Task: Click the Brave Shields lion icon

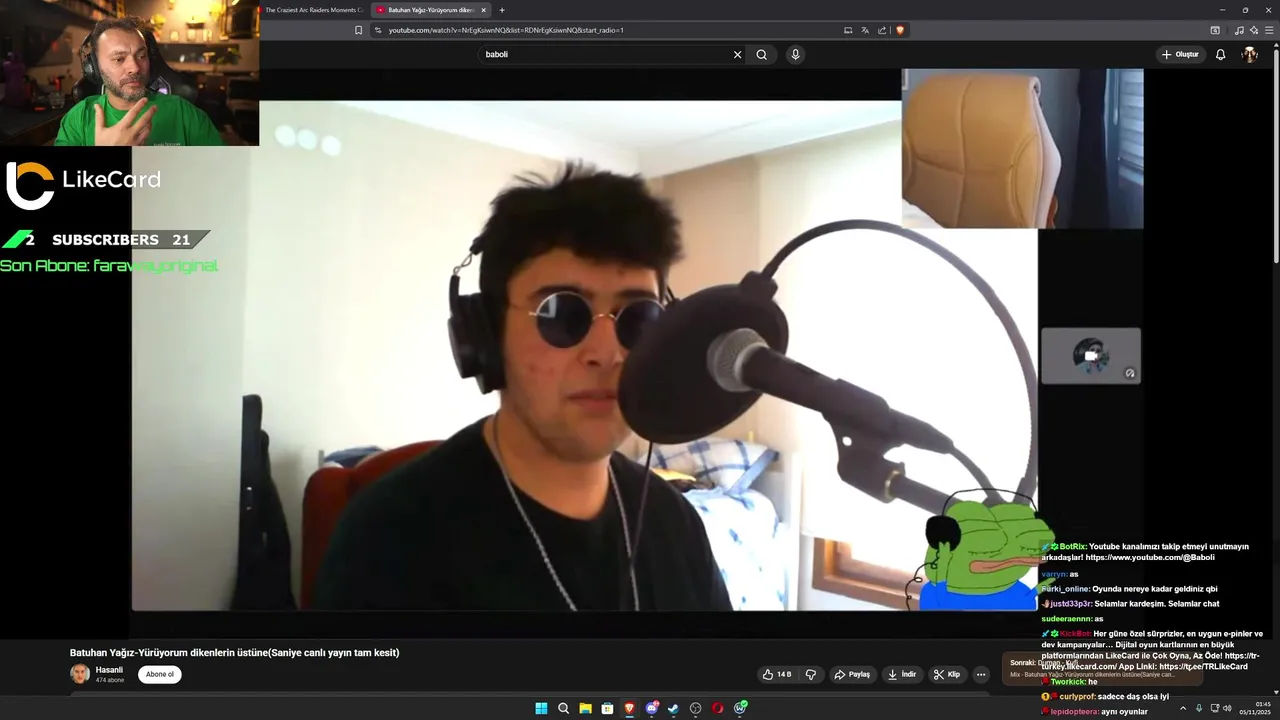Action: (900, 30)
